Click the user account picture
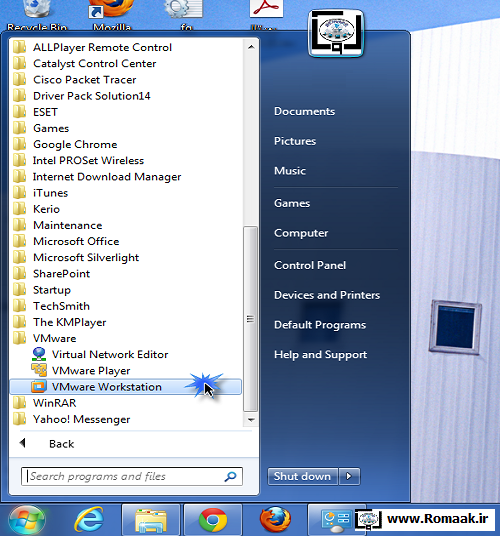Screen dimensions: 500x536 click(336, 33)
